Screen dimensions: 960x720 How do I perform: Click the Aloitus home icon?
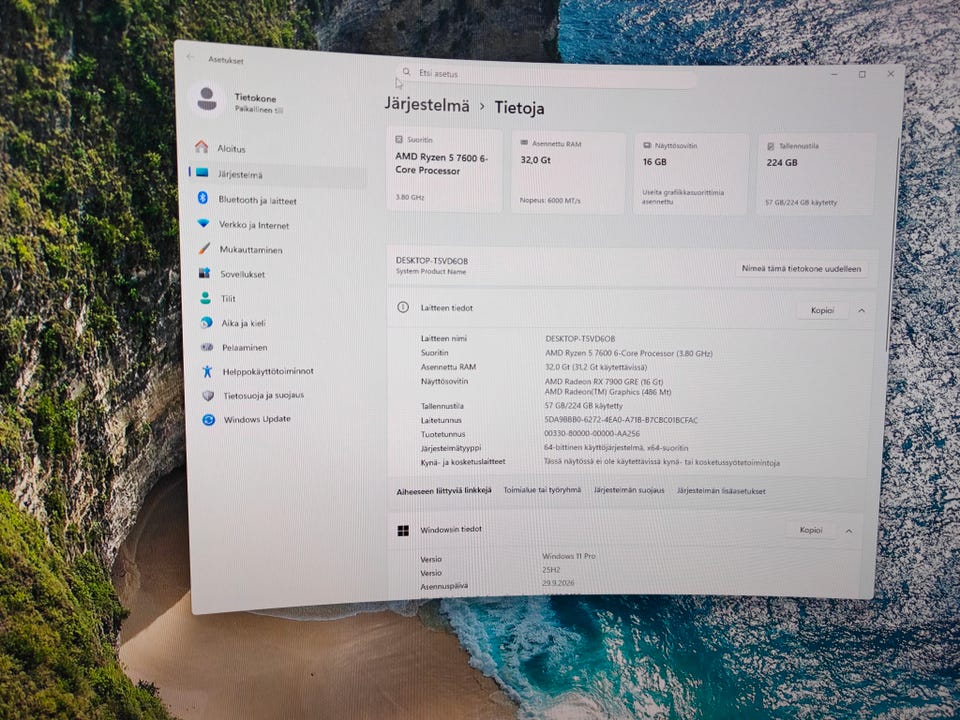click(x=201, y=147)
